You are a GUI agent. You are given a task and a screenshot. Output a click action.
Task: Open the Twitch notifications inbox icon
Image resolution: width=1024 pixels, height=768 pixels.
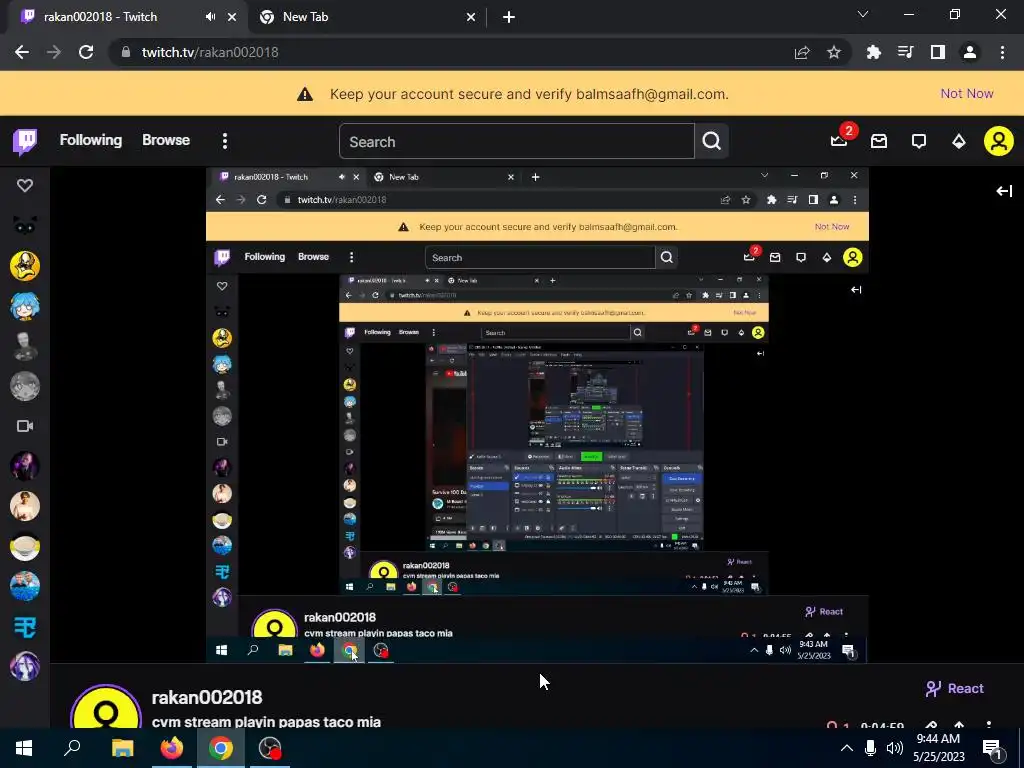(x=879, y=141)
